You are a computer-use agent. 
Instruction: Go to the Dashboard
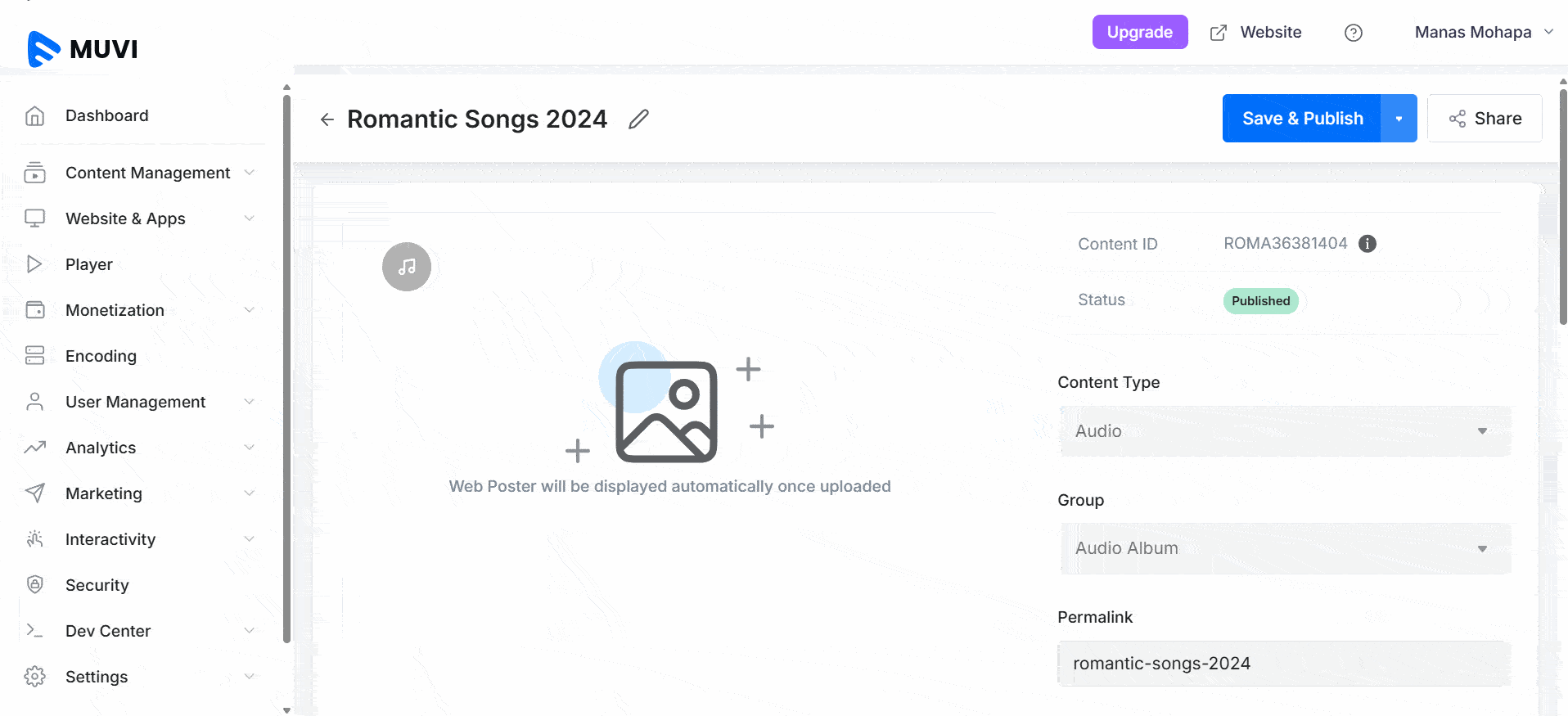pos(106,115)
